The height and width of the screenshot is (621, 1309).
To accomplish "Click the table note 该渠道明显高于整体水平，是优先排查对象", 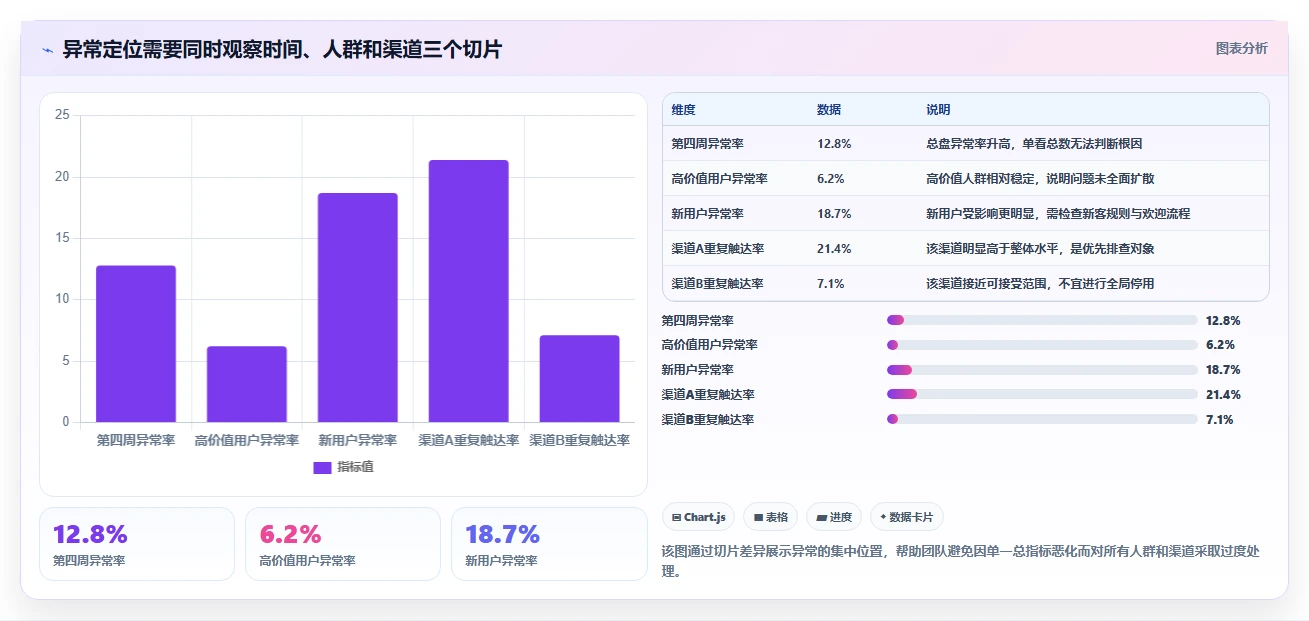I will point(1040,249).
